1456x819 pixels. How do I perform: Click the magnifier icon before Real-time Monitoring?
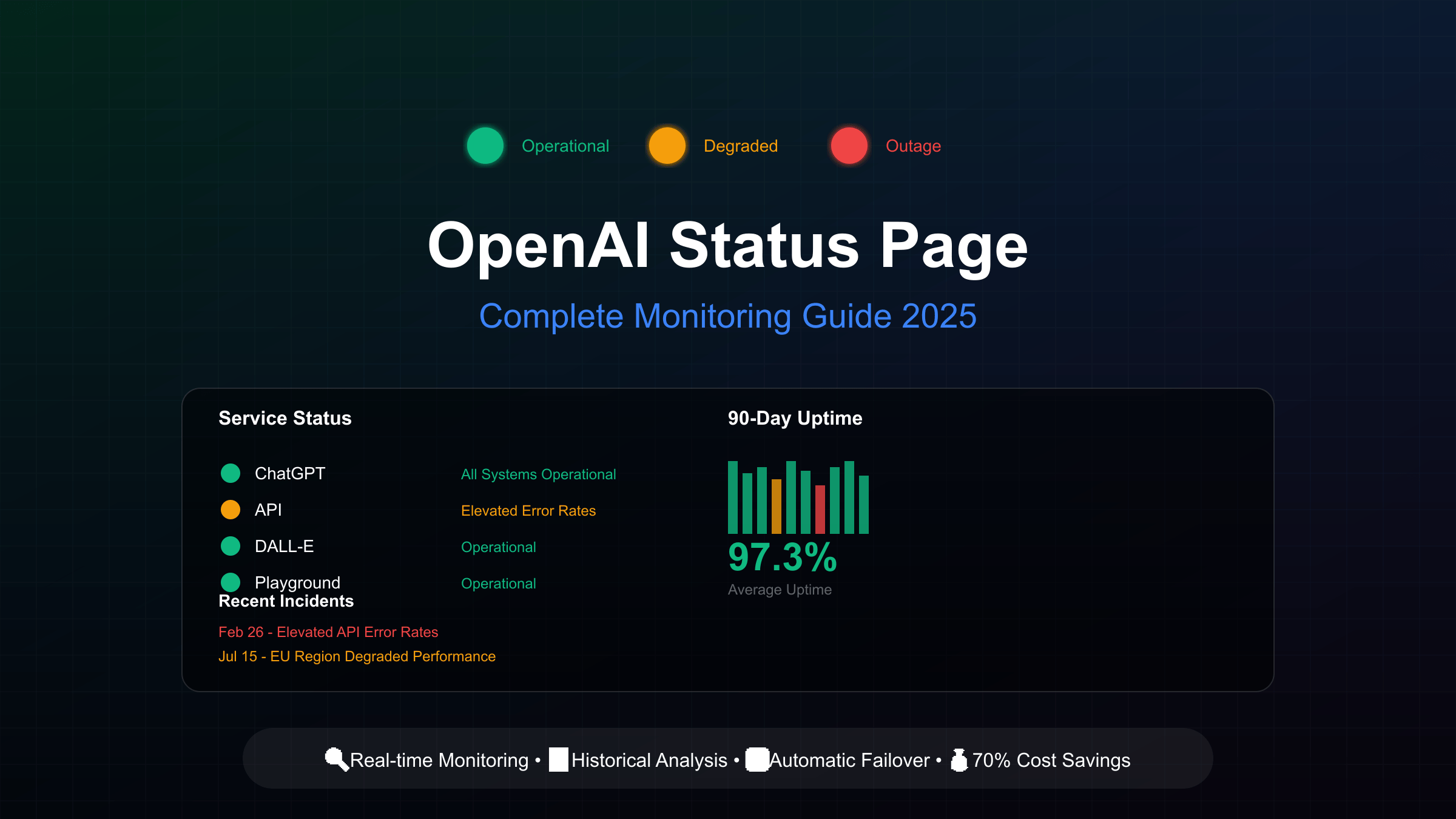coord(337,760)
